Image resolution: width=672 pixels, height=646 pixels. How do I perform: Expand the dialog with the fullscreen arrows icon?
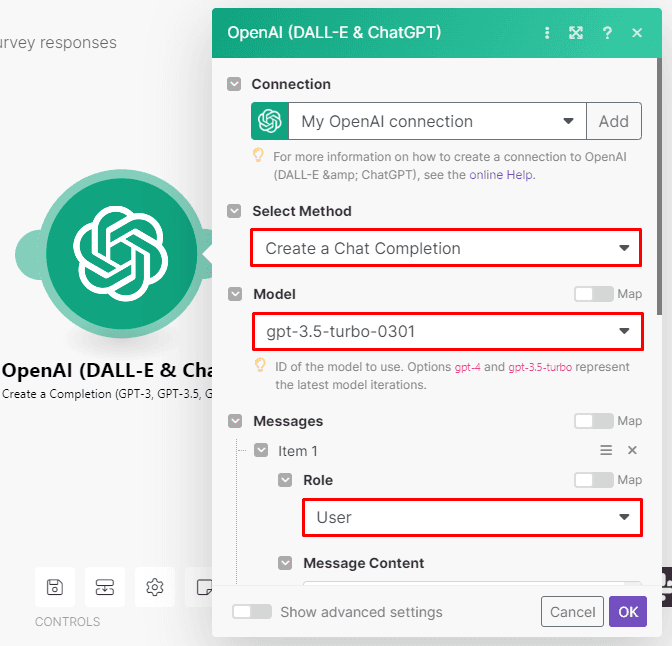pyautogui.click(x=576, y=33)
